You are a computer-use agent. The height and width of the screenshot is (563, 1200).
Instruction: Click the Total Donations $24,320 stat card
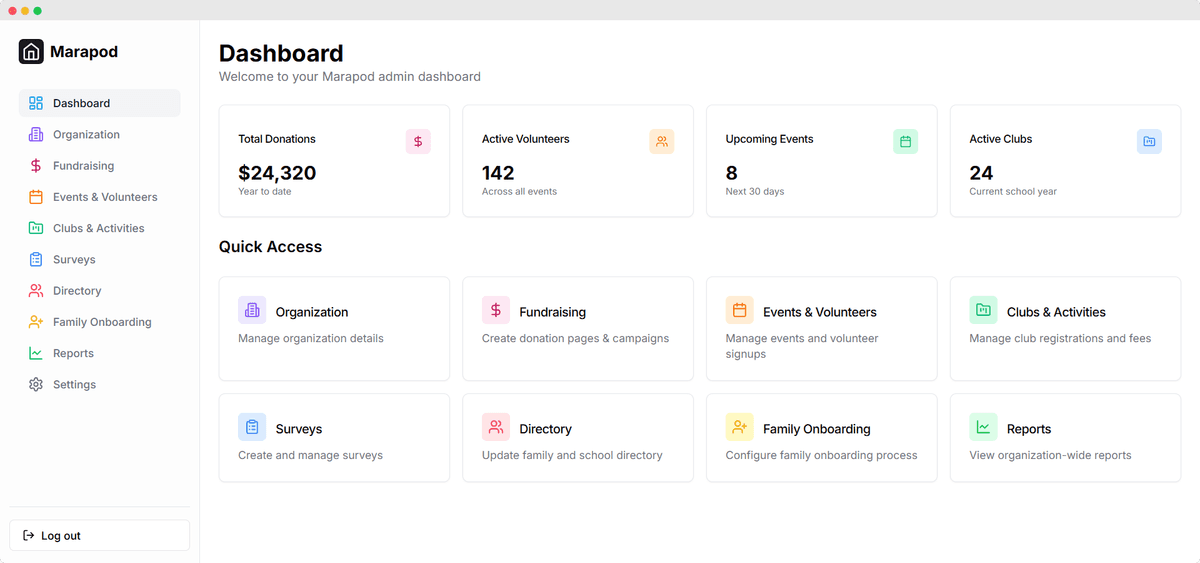(x=334, y=161)
